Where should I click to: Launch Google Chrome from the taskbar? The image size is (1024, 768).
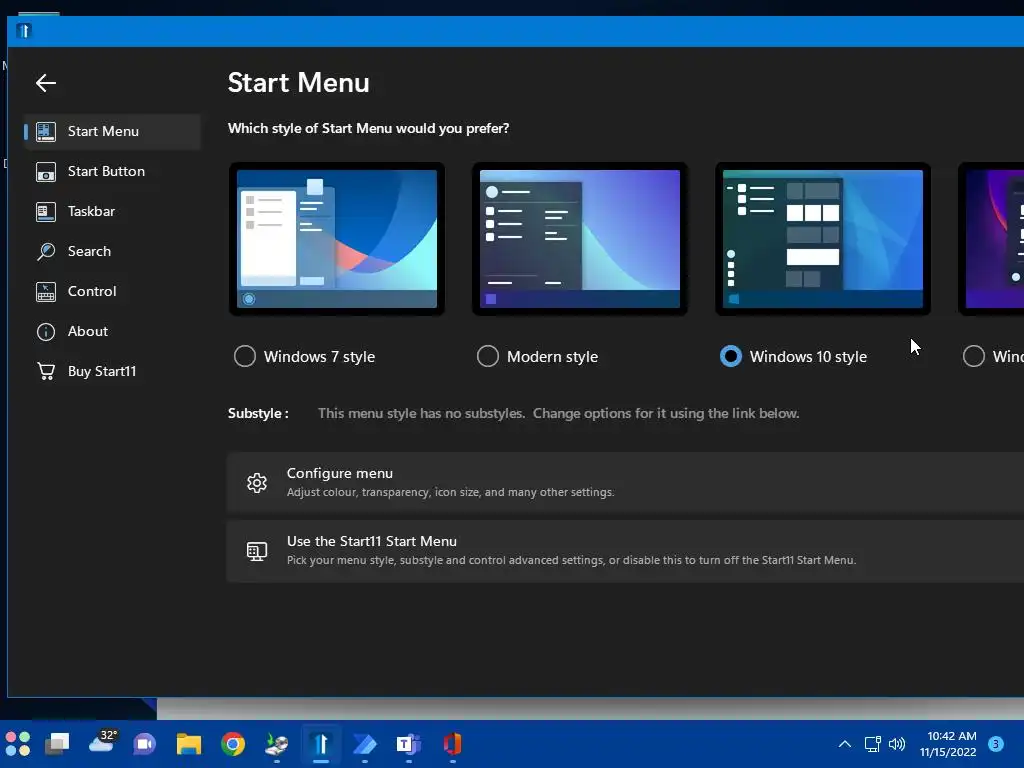click(x=233, y=744)
